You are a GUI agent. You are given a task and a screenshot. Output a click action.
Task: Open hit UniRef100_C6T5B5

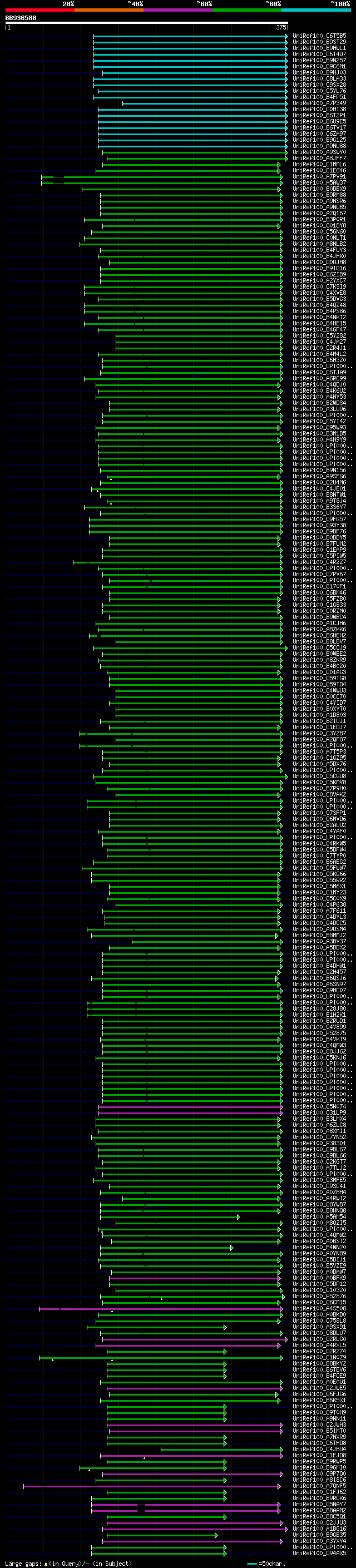tap(319, 36)
